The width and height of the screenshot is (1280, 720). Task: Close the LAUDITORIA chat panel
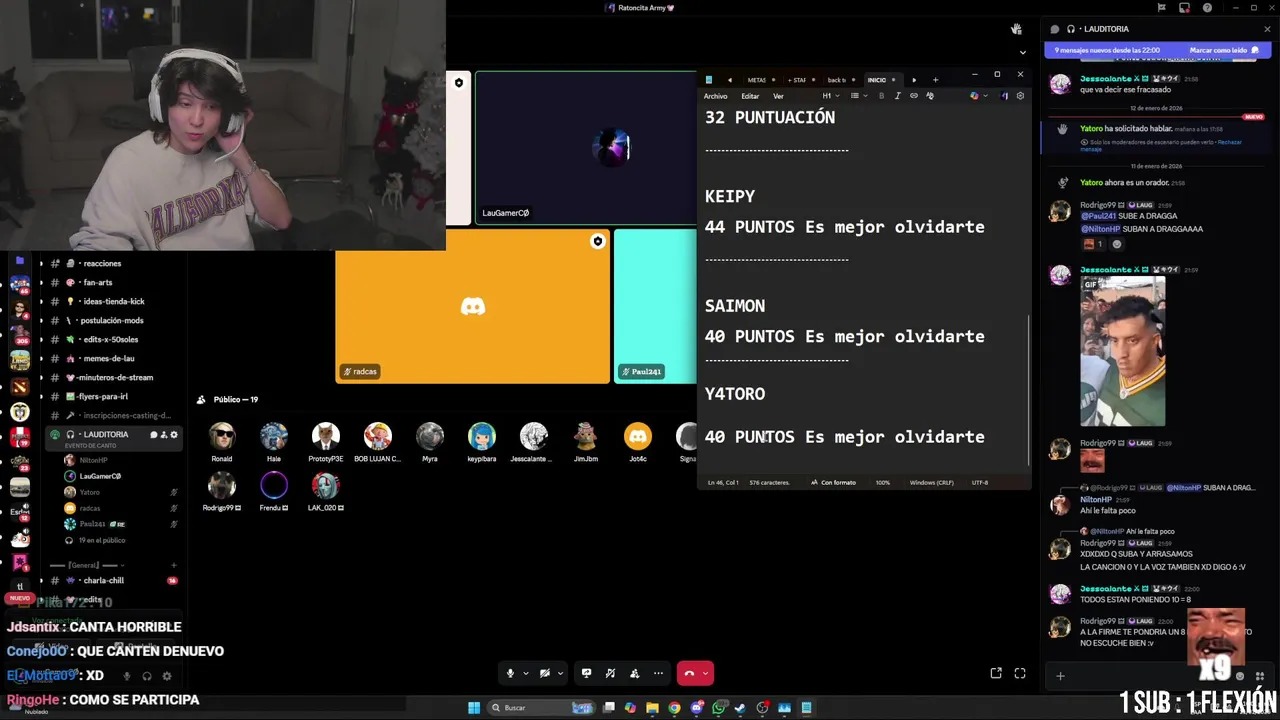click(1267, 29)
